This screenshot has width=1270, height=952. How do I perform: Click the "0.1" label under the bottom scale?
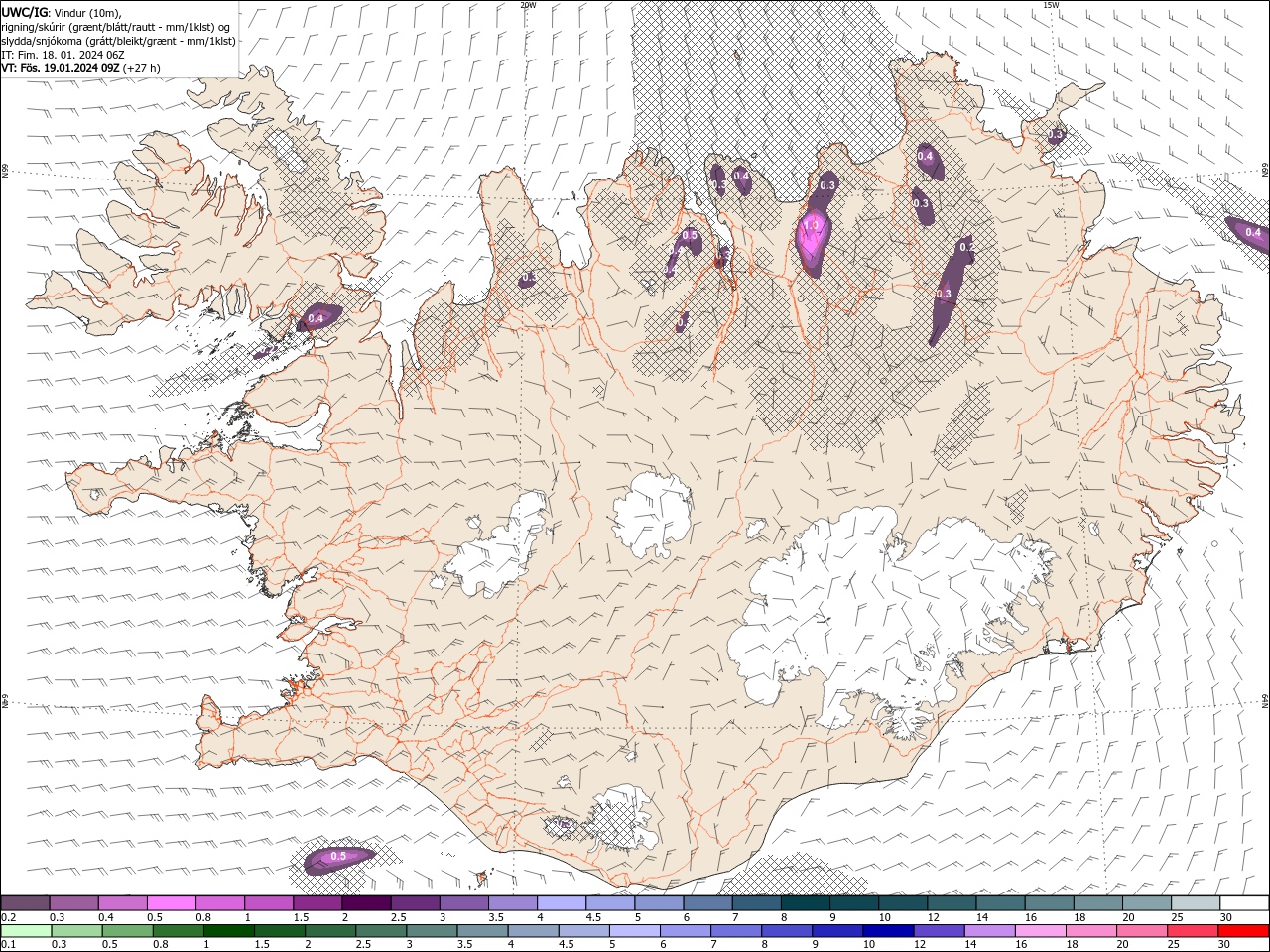tap(8, 945)
